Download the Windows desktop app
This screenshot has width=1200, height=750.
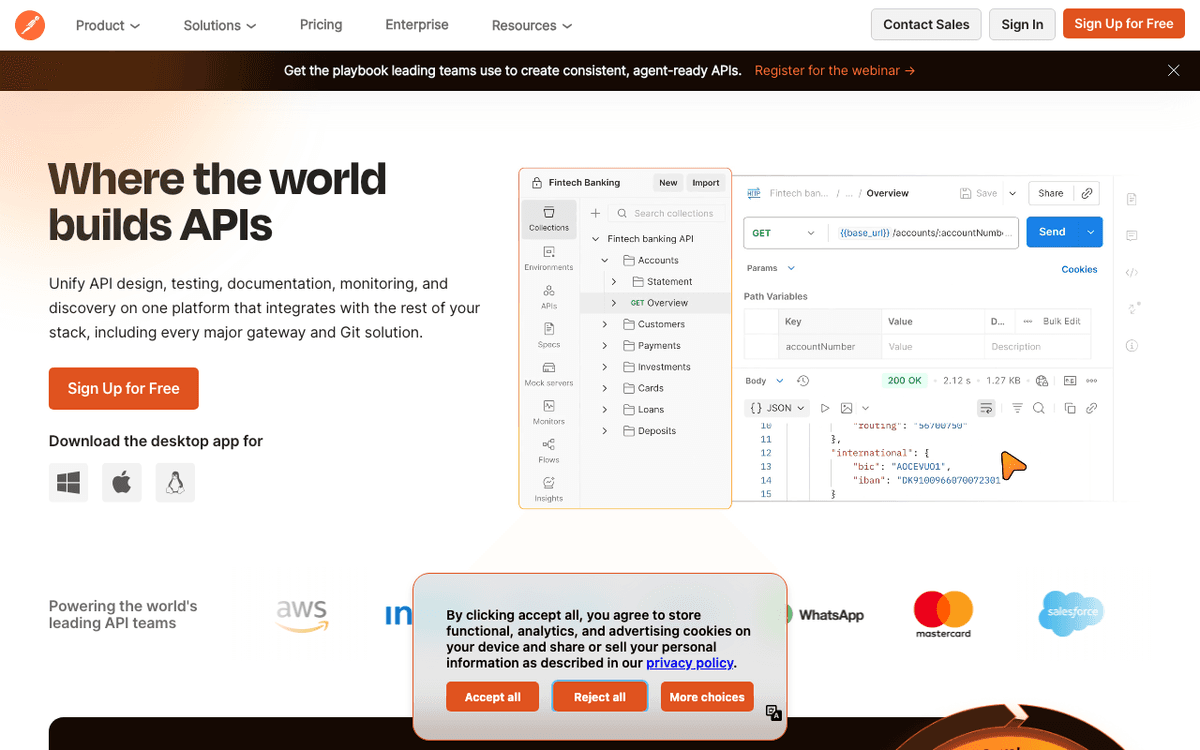(68, 483)
